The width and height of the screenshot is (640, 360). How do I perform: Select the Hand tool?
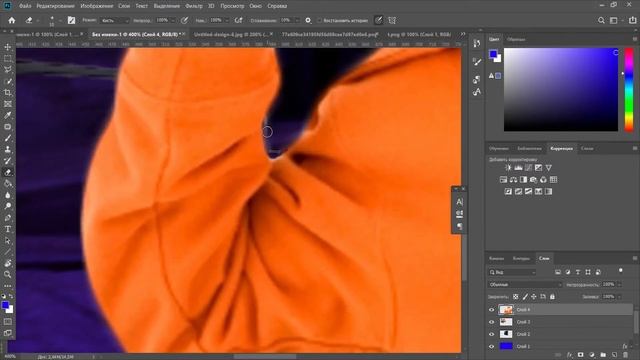[8, 263]
